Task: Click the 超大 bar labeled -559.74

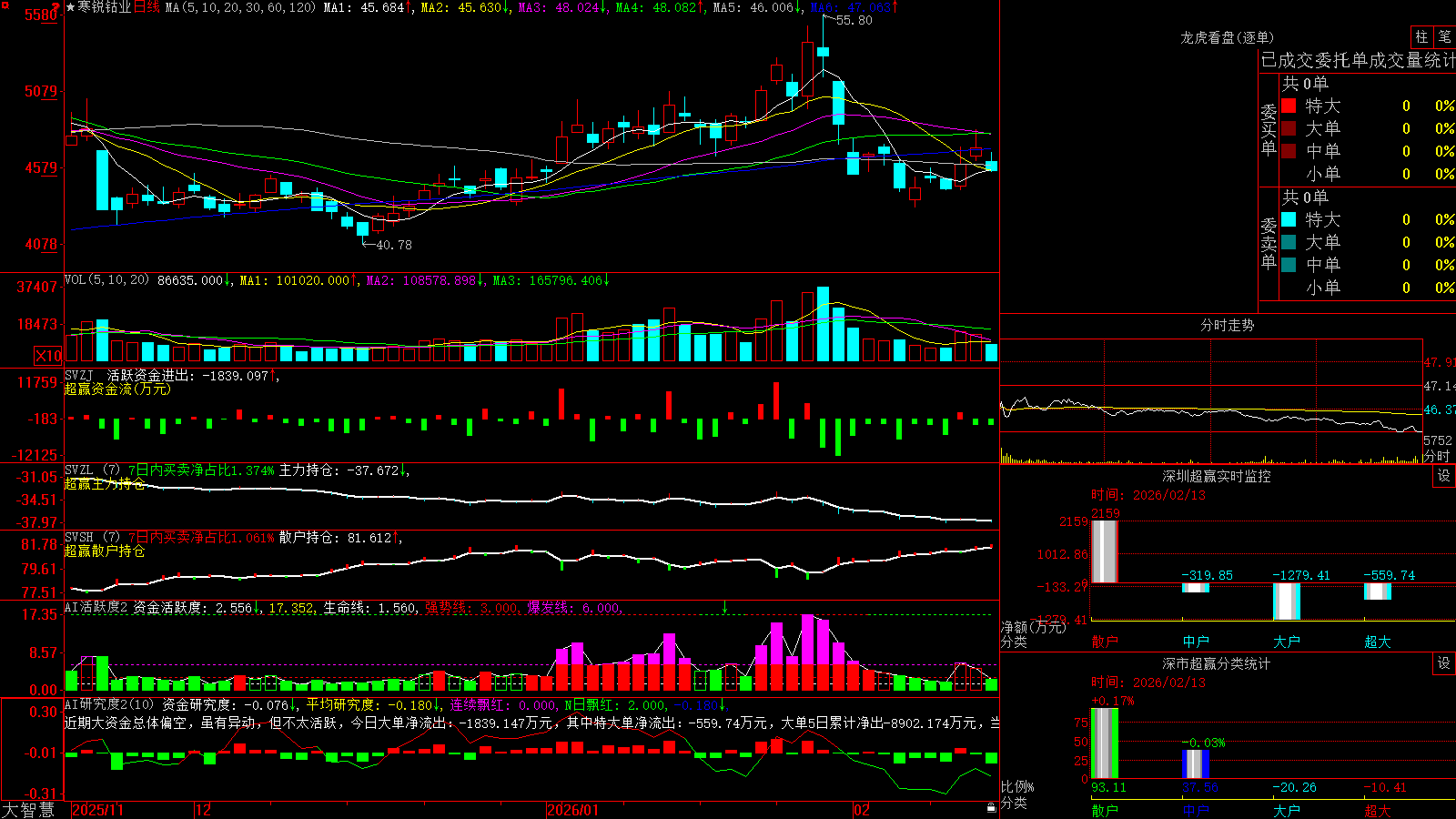Action: coord(1378,591)
